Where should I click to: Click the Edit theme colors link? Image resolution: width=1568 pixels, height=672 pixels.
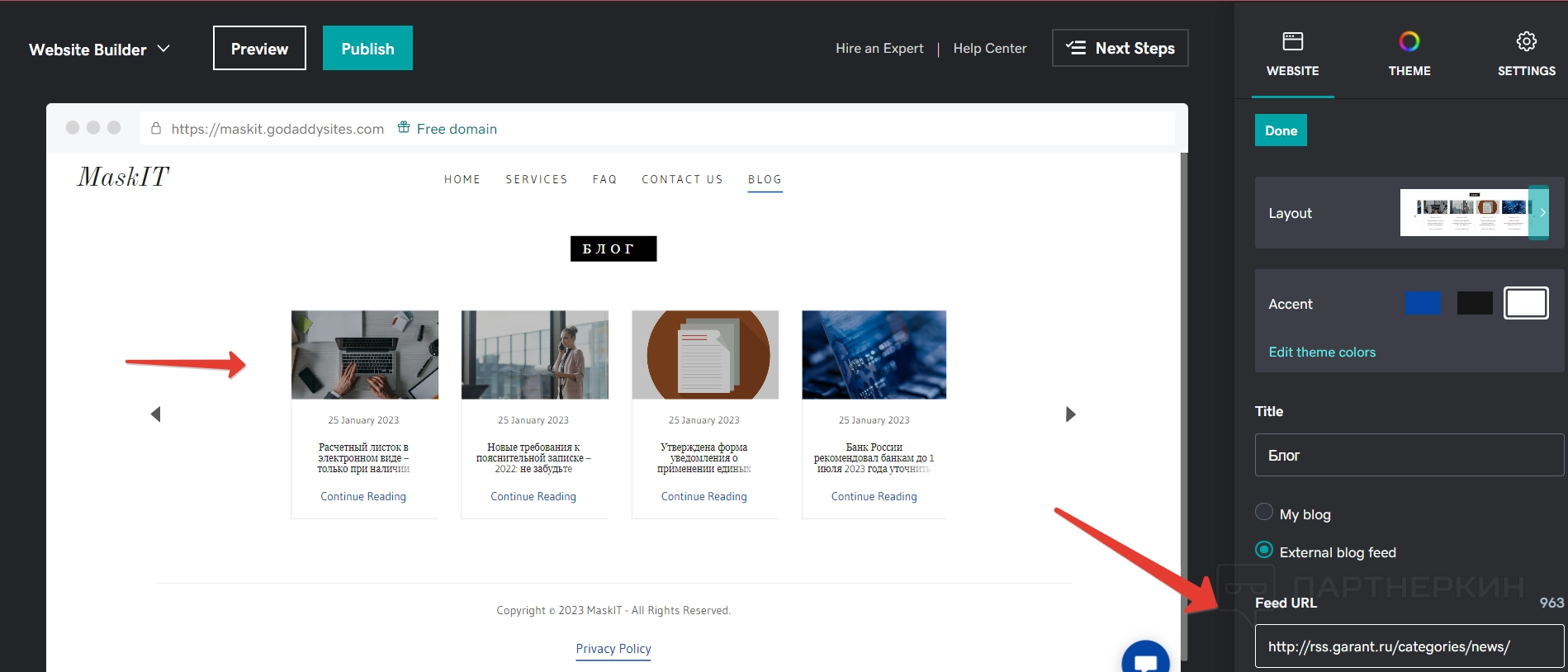(1321, 352)
